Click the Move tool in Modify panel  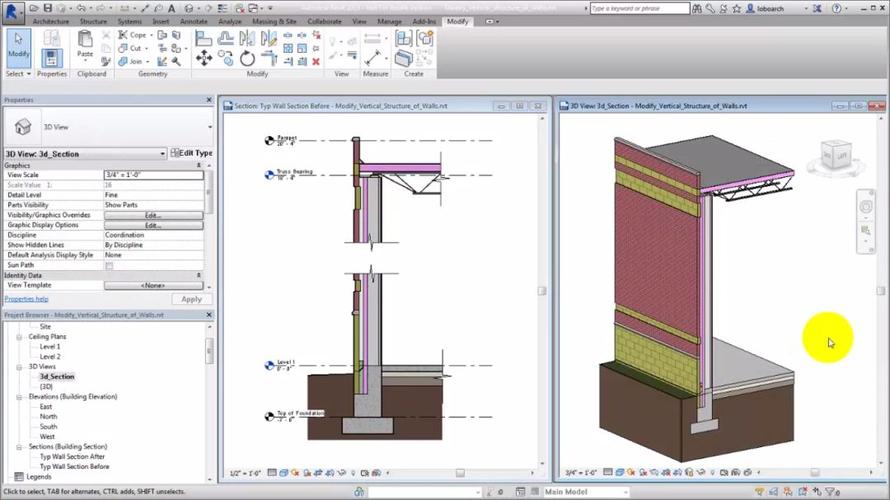204,58
